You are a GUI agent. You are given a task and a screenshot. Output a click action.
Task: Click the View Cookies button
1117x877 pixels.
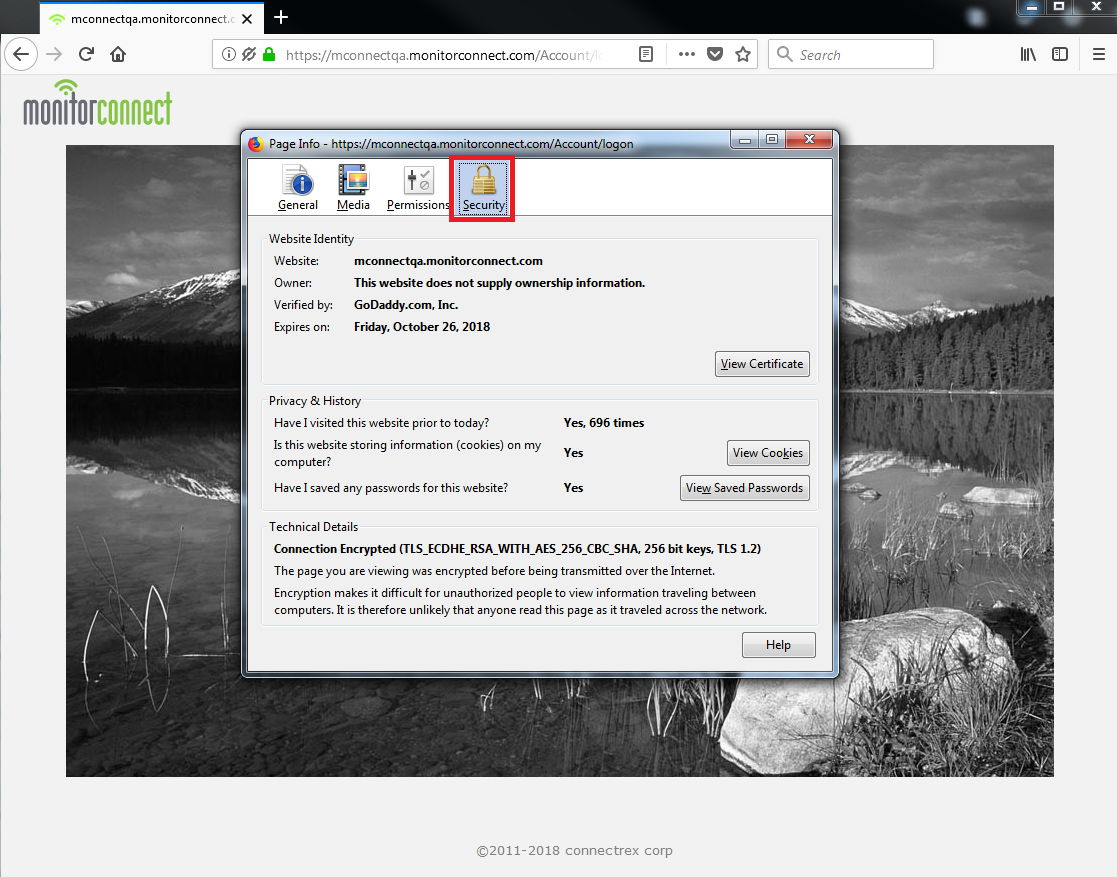click(767, 453)
